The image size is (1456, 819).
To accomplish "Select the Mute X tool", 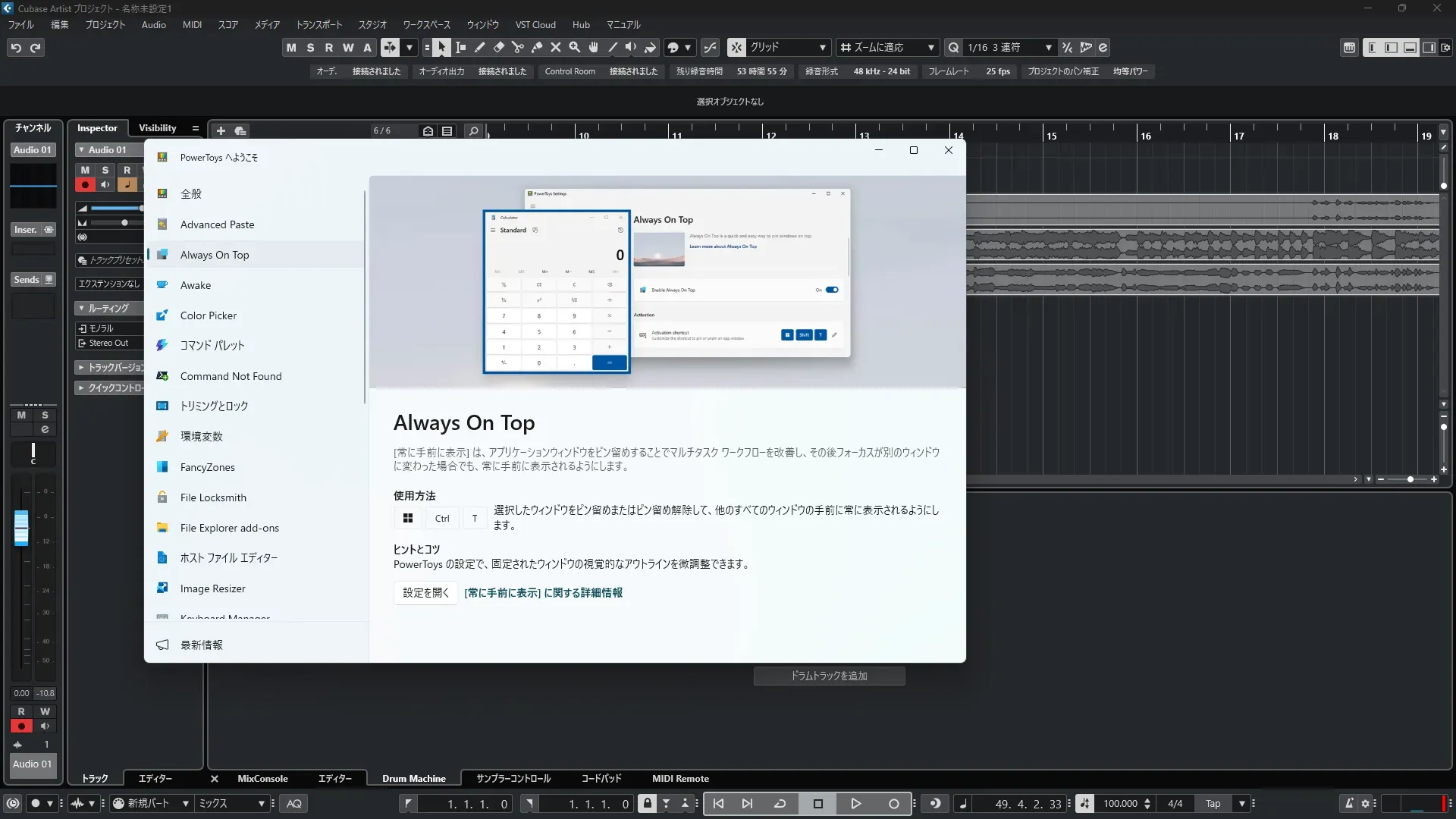I will [x=556, y=48].
